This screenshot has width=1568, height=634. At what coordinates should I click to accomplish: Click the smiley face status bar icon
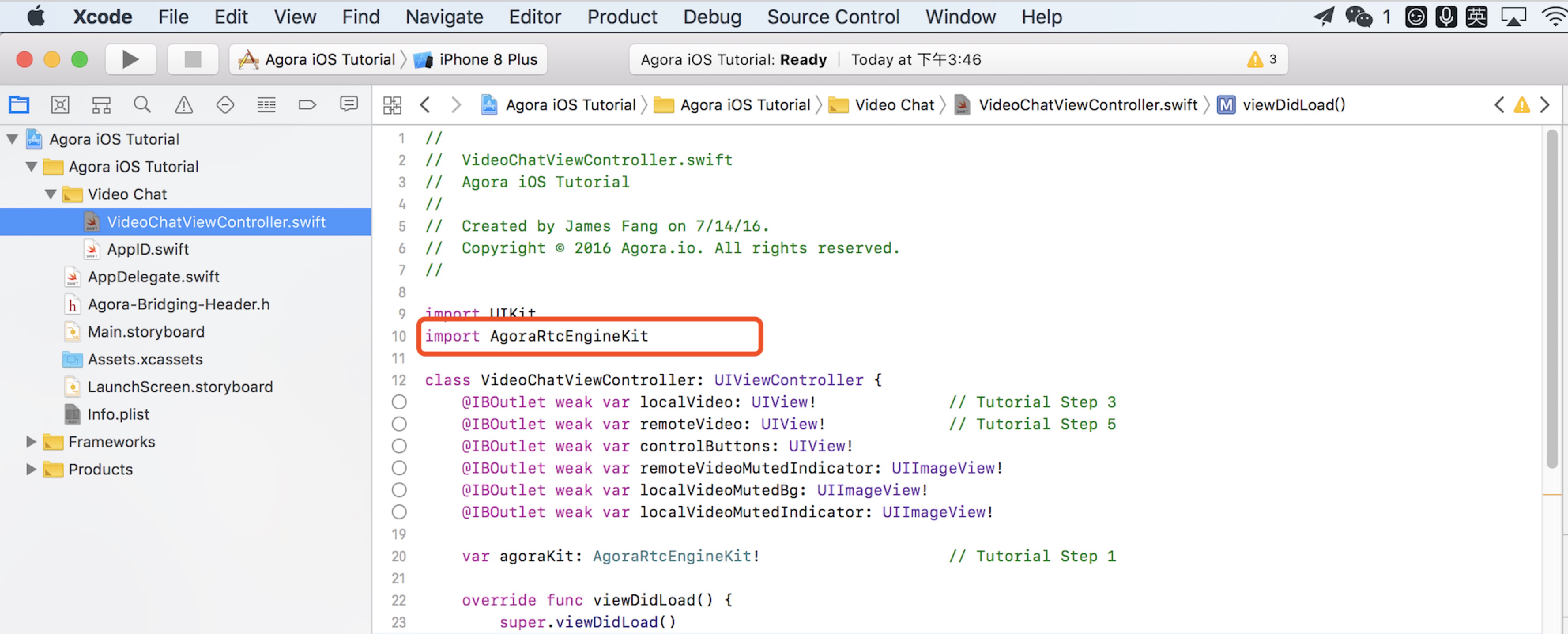click(x=1415, y=17)
